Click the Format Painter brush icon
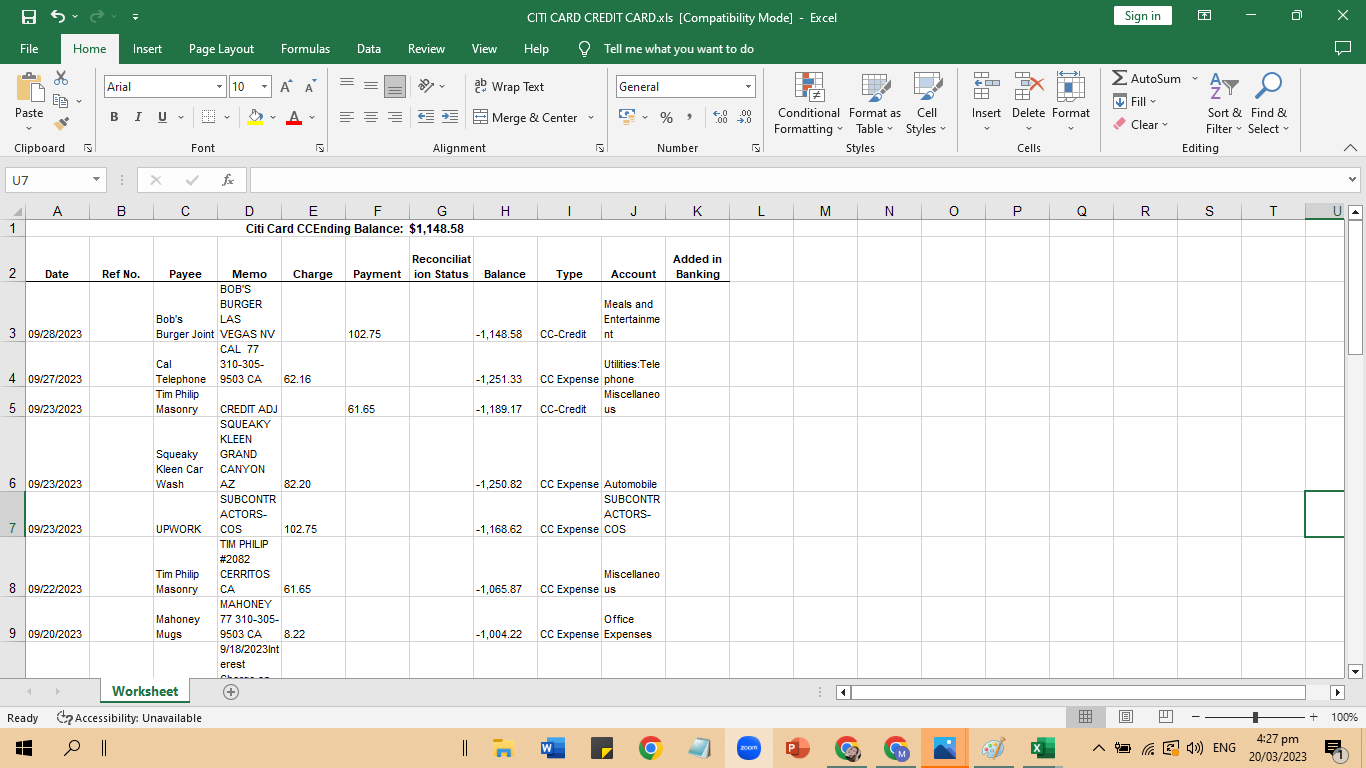This screenshot has width=1366, height=768. (x=61, y=124)
